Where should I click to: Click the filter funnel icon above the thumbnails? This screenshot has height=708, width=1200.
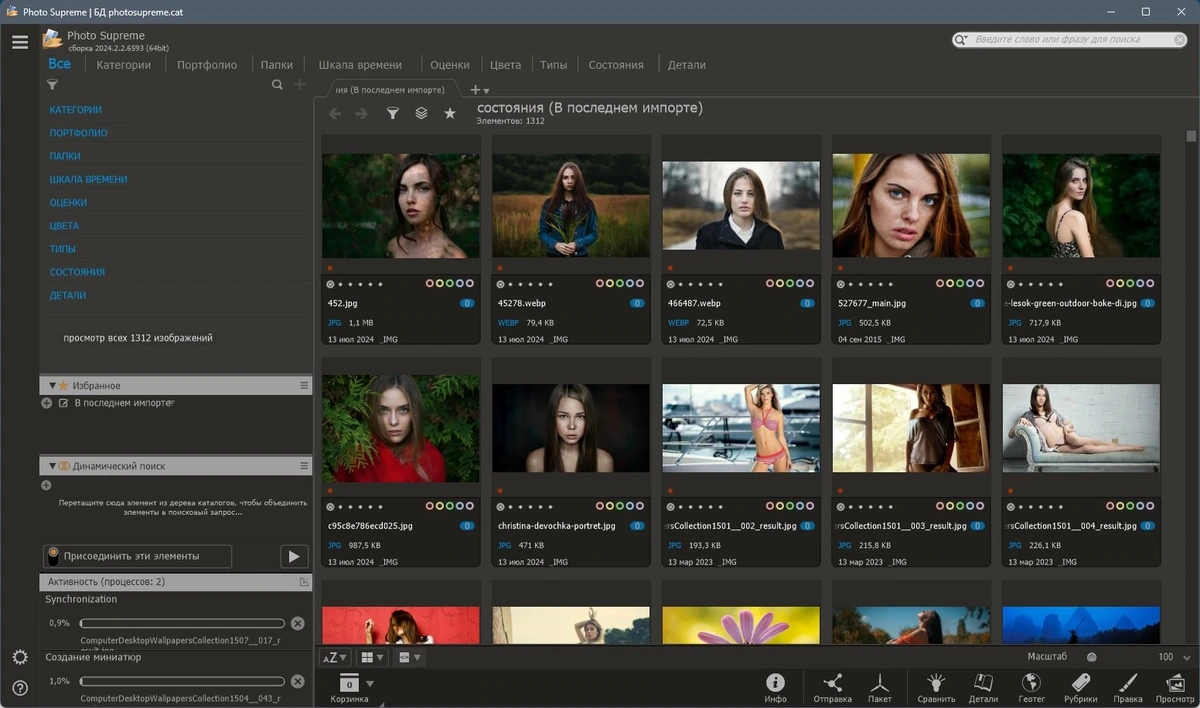393,114
